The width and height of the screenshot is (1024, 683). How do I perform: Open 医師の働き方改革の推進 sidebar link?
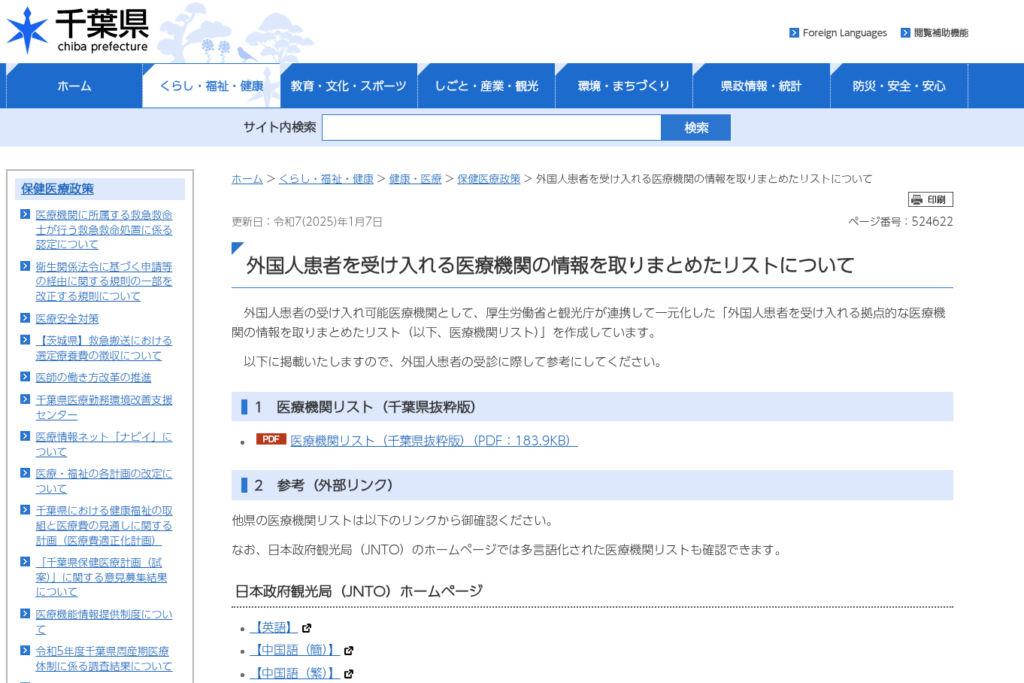(93, 378)
